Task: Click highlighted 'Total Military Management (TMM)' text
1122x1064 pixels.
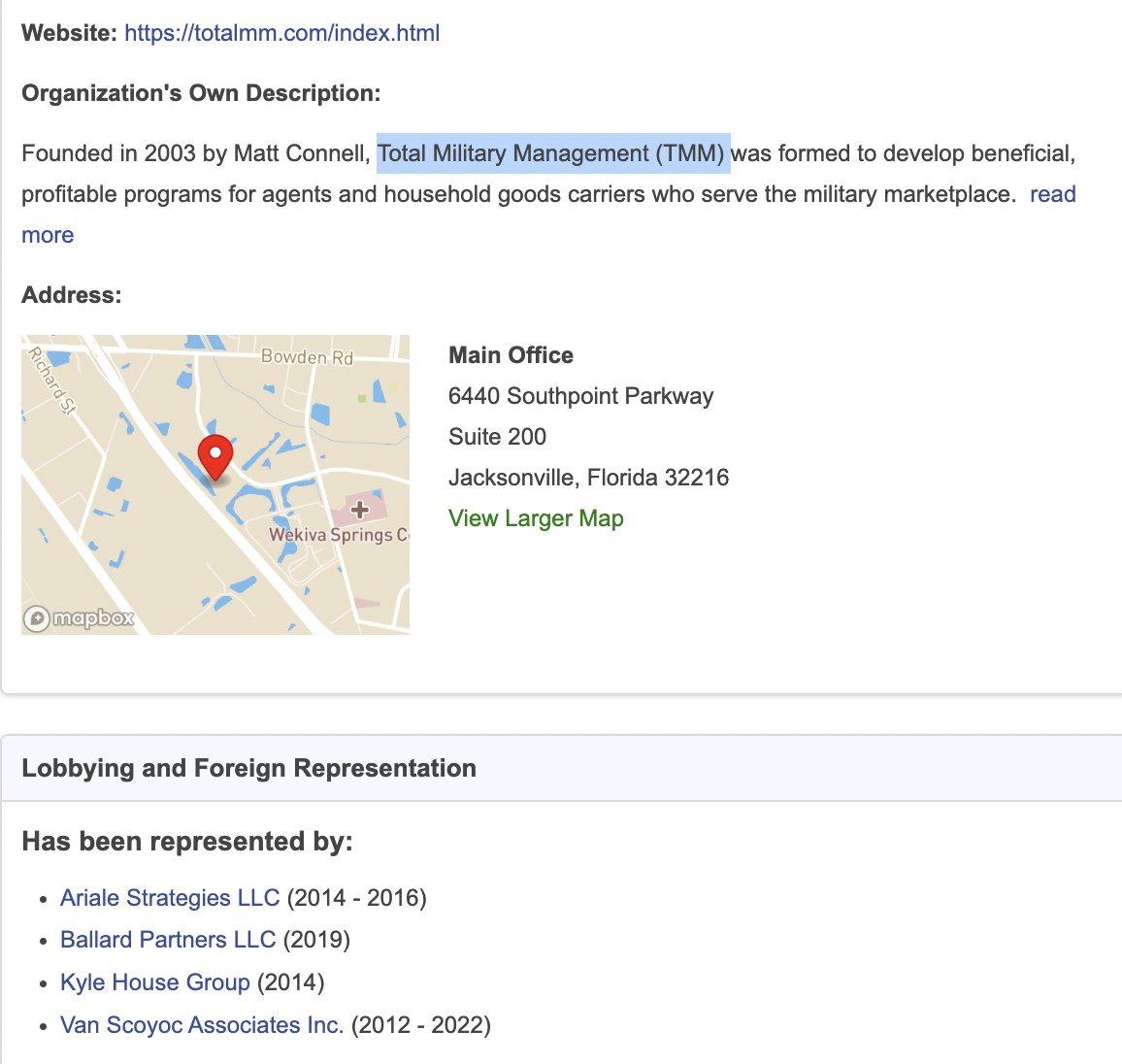Action: pyautogui.click(x=553, y=153)
